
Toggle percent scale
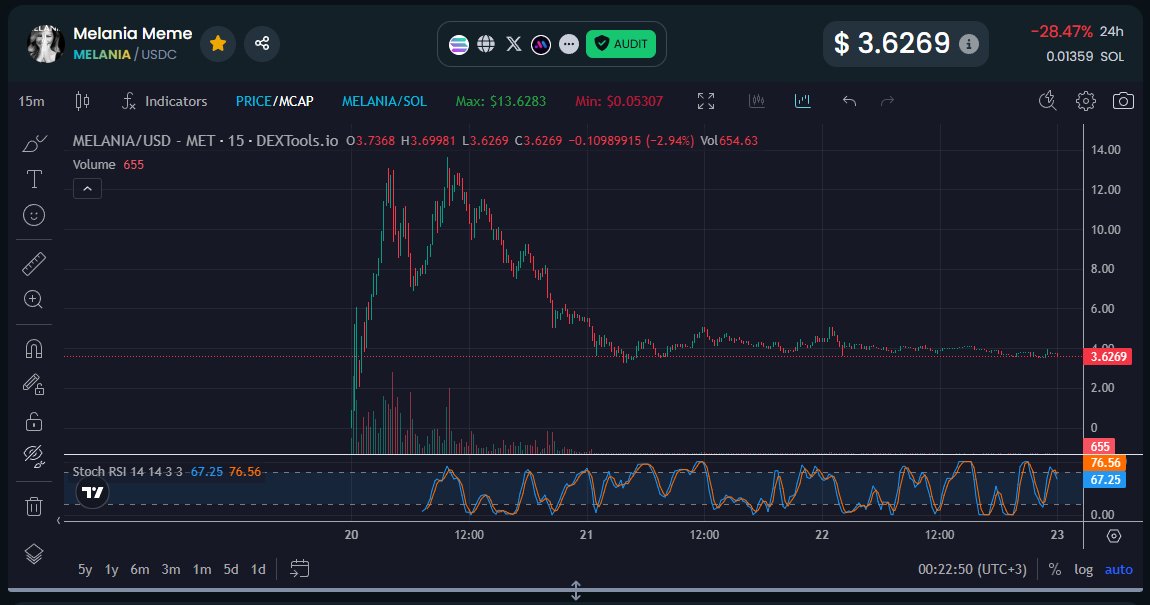1055,569
